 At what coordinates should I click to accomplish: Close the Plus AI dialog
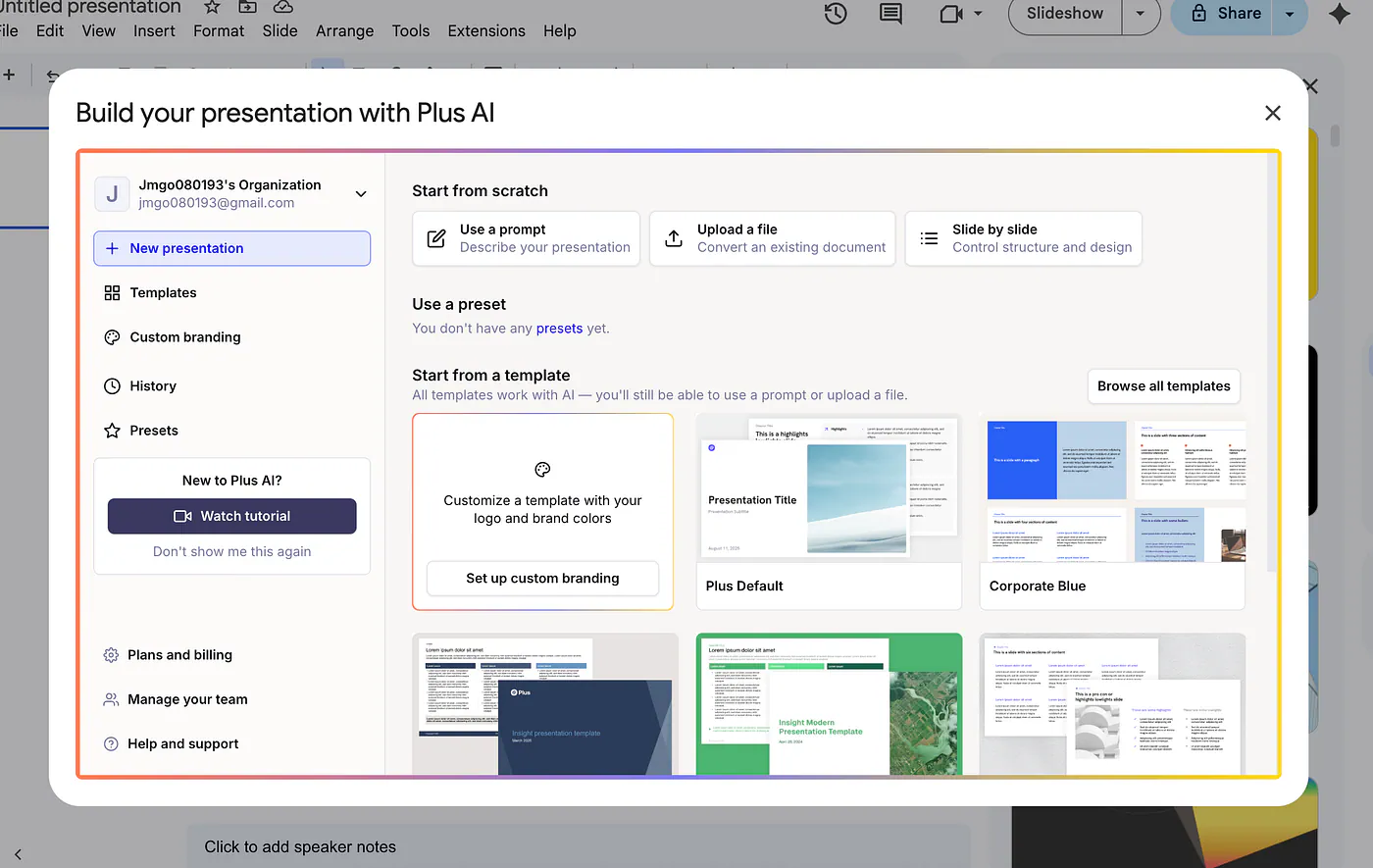pos(1273,113)
